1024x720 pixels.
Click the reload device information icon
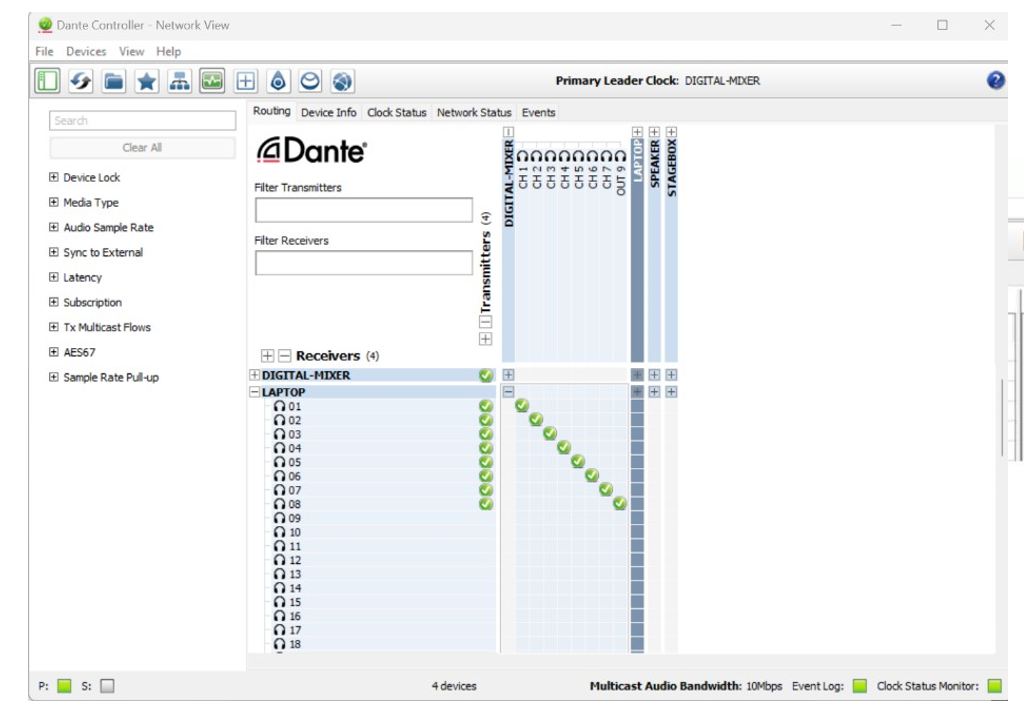[80, 81]
